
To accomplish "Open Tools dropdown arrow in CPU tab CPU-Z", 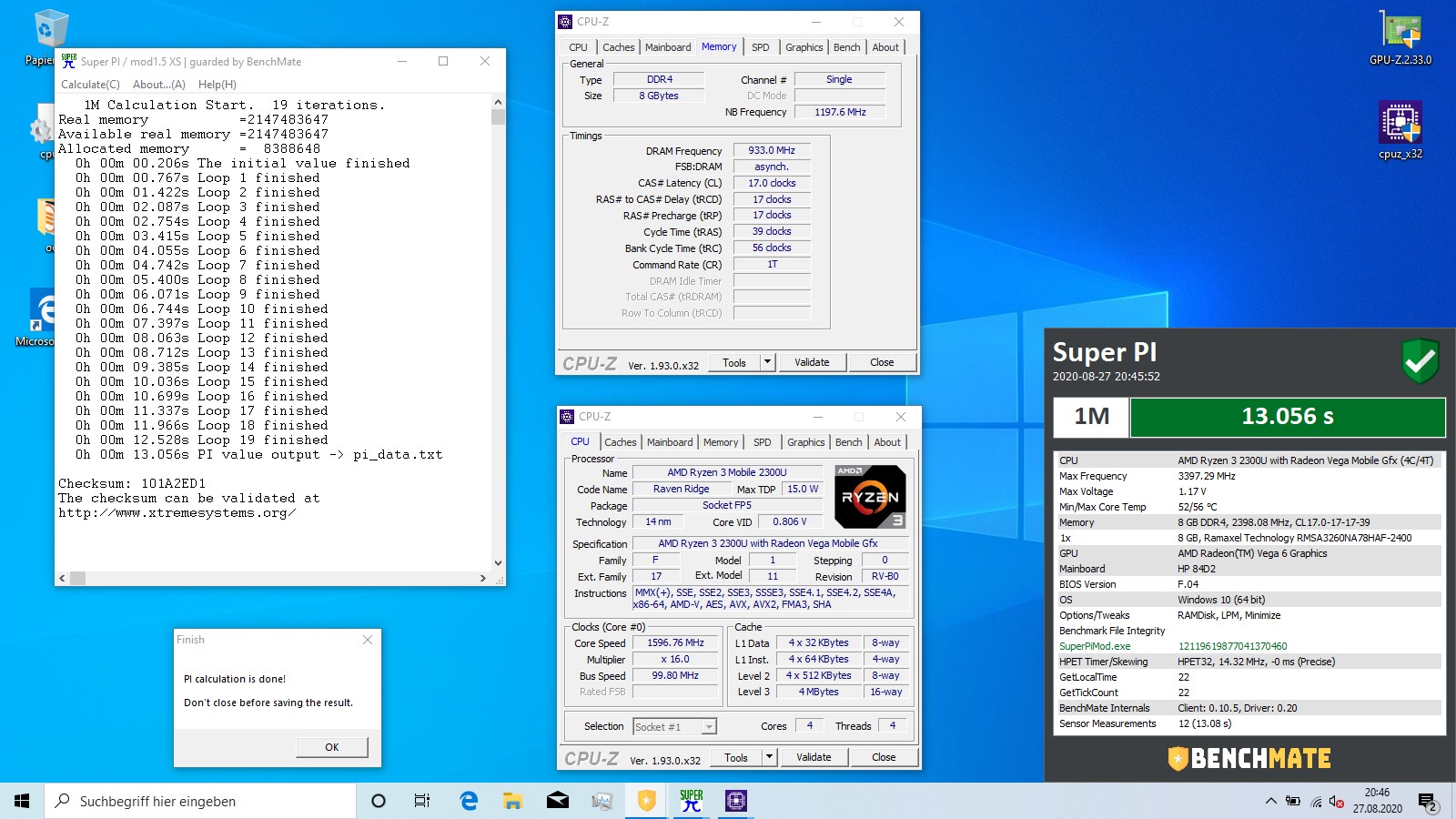I will pyautogui.click(x=769, y=757).
